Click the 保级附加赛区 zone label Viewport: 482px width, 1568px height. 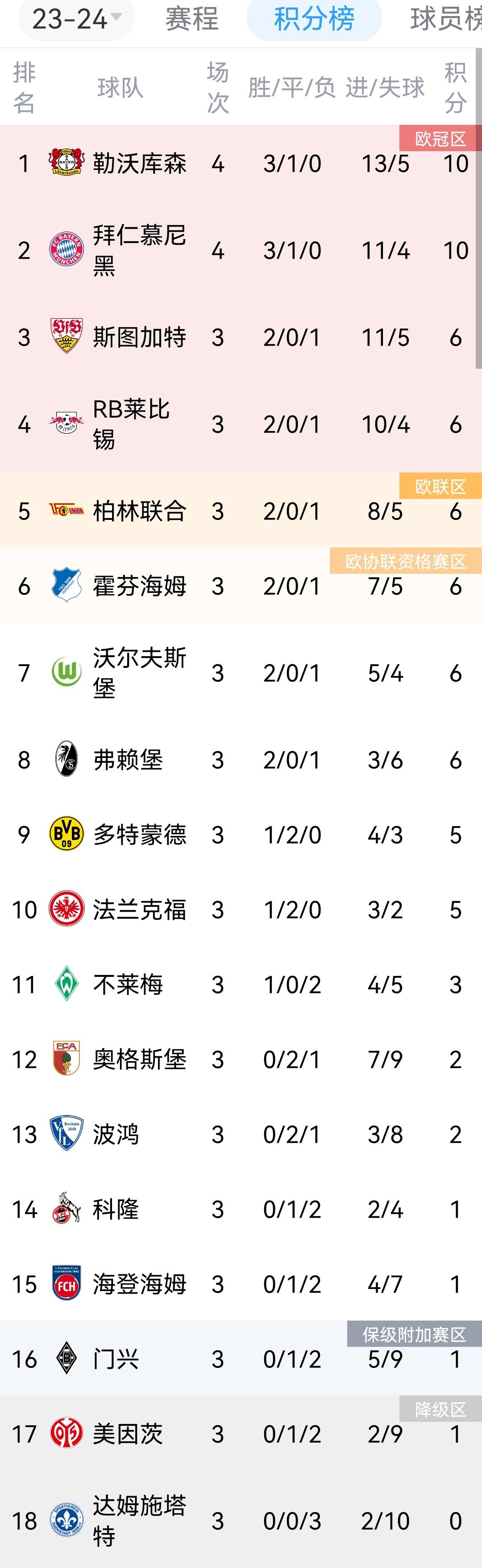click(x=414, y=1335)
